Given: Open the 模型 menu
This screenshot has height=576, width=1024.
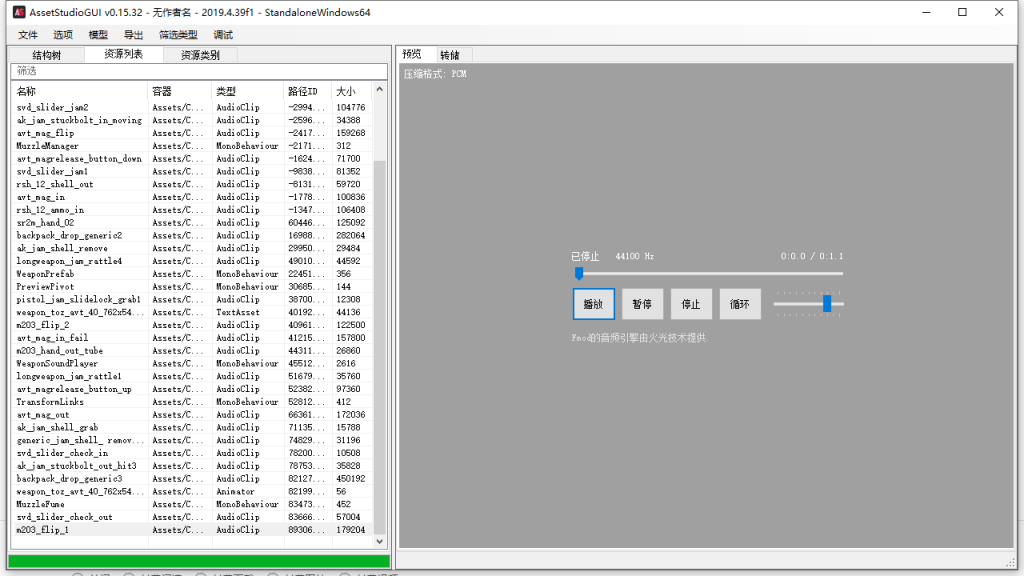Looking at the screenshot, I should tap(98, 35).
